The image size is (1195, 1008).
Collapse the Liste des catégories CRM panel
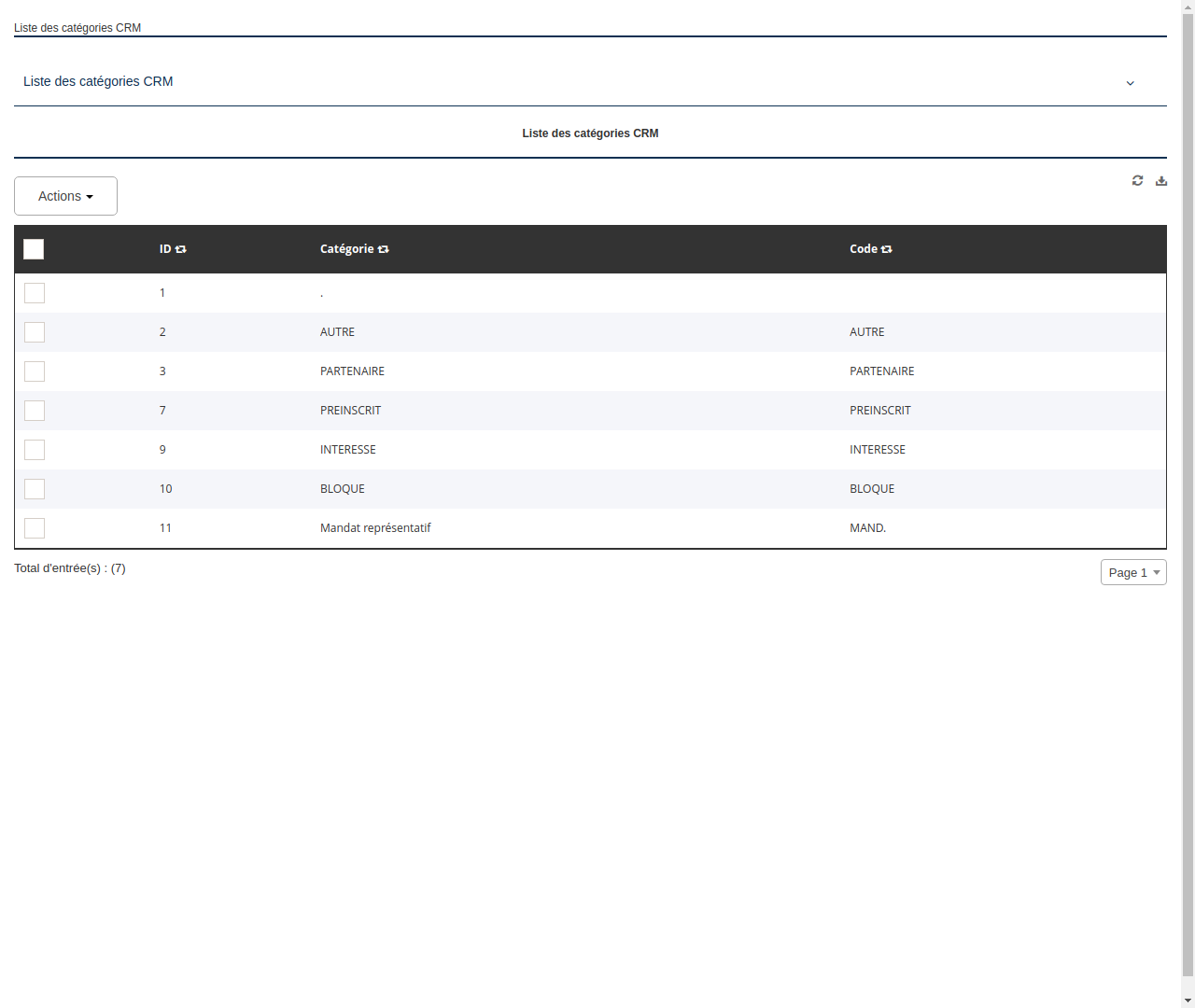(1130, 83)
